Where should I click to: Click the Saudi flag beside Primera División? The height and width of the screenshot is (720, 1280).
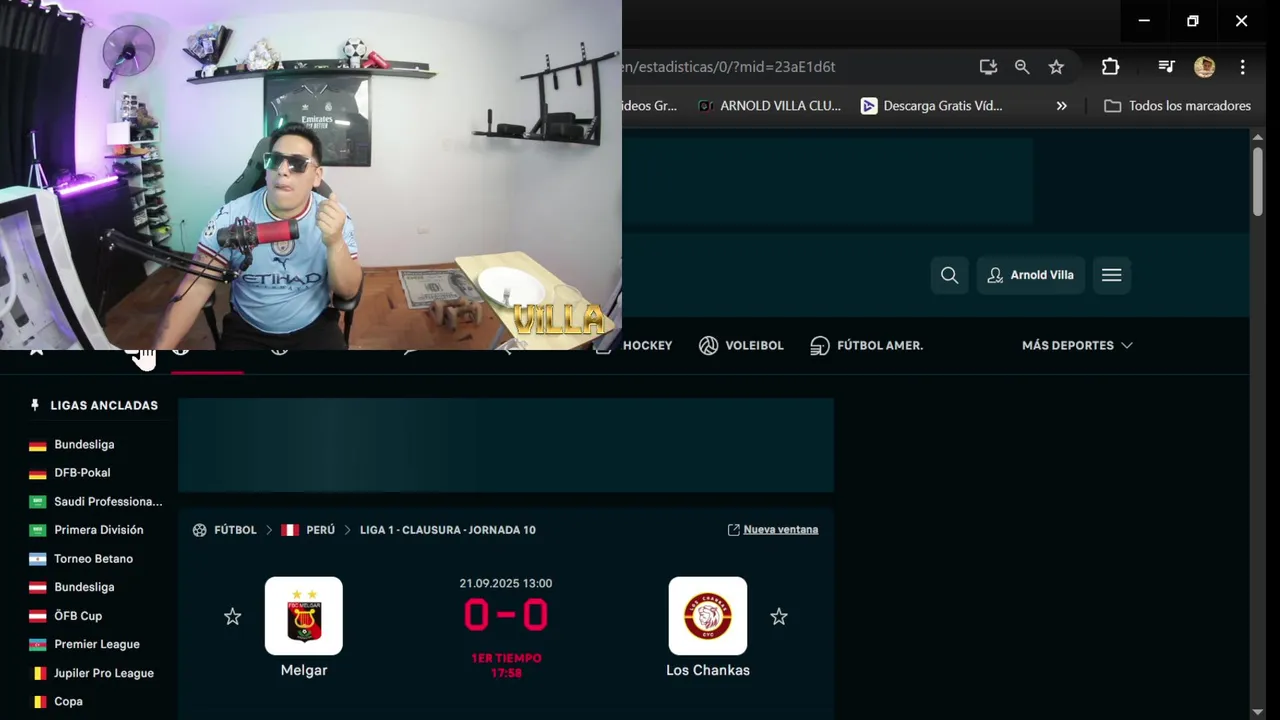(x=37, y=531)
